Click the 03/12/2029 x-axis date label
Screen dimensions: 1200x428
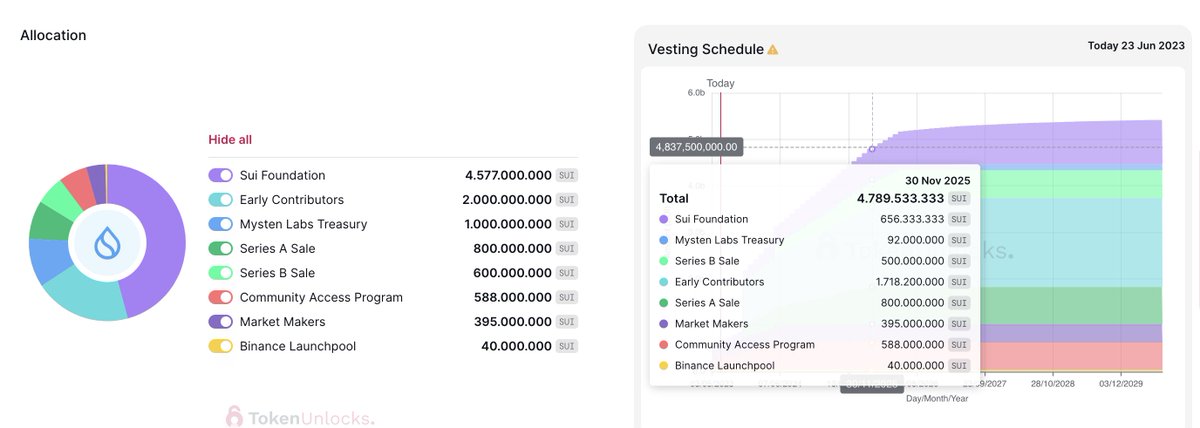click(1122, 383)
